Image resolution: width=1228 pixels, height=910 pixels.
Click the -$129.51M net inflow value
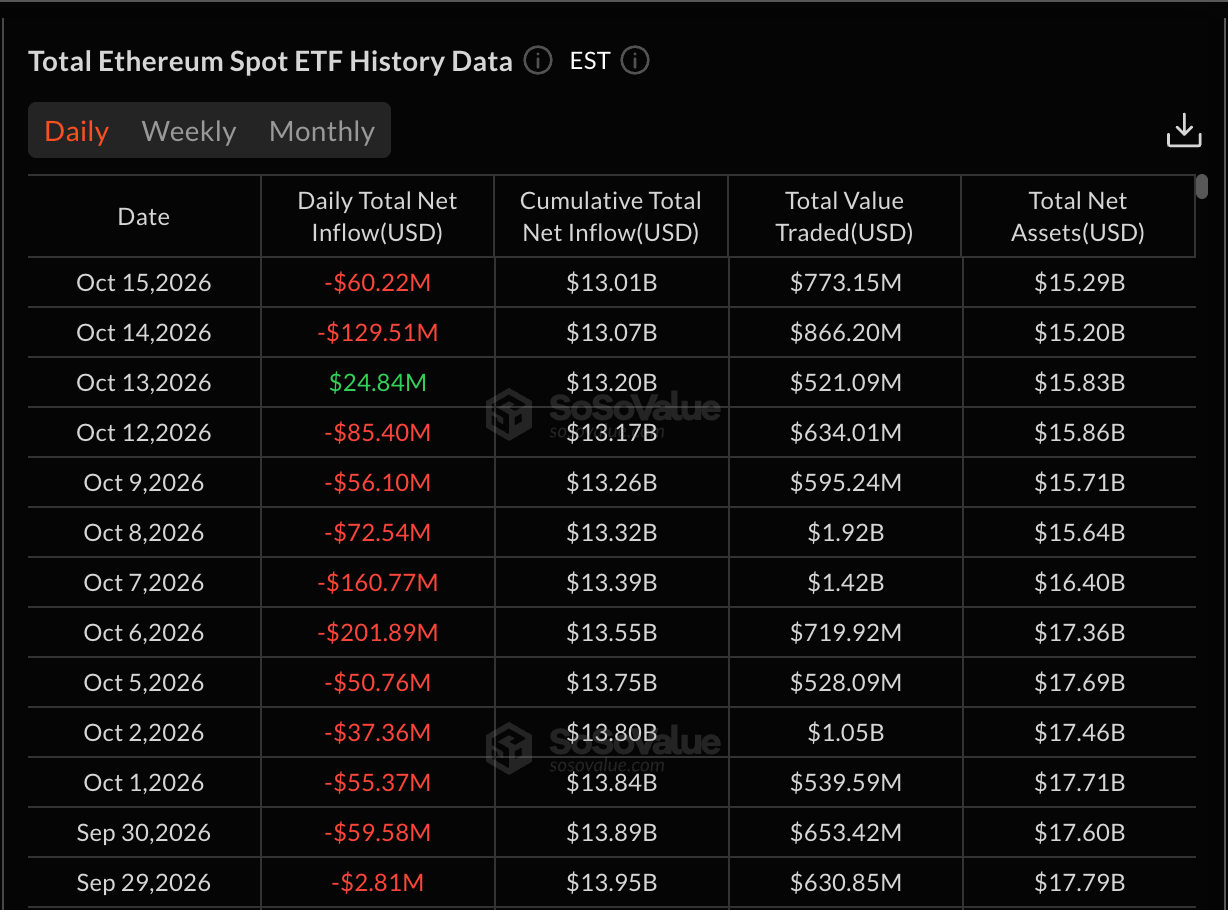[x=378, y=333]
